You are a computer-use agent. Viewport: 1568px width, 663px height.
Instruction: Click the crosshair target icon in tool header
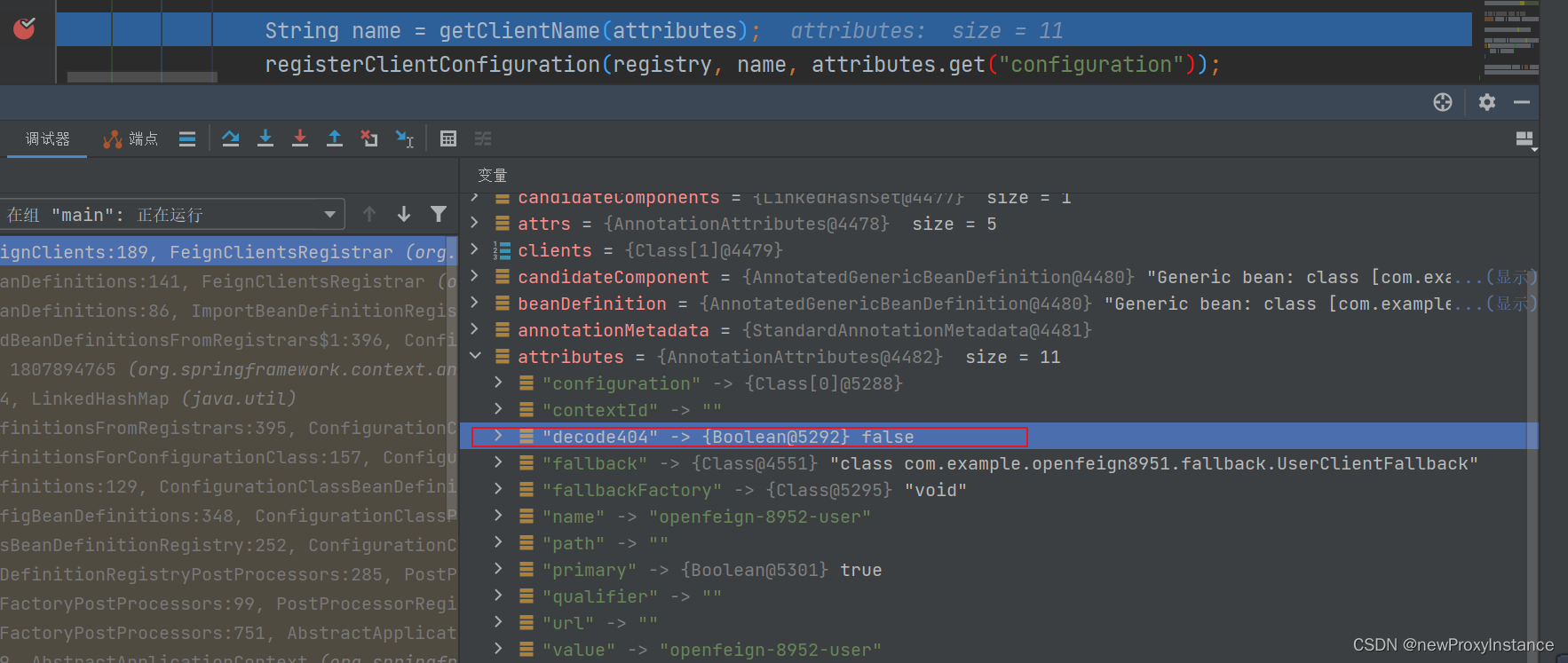click(1443, 102)
